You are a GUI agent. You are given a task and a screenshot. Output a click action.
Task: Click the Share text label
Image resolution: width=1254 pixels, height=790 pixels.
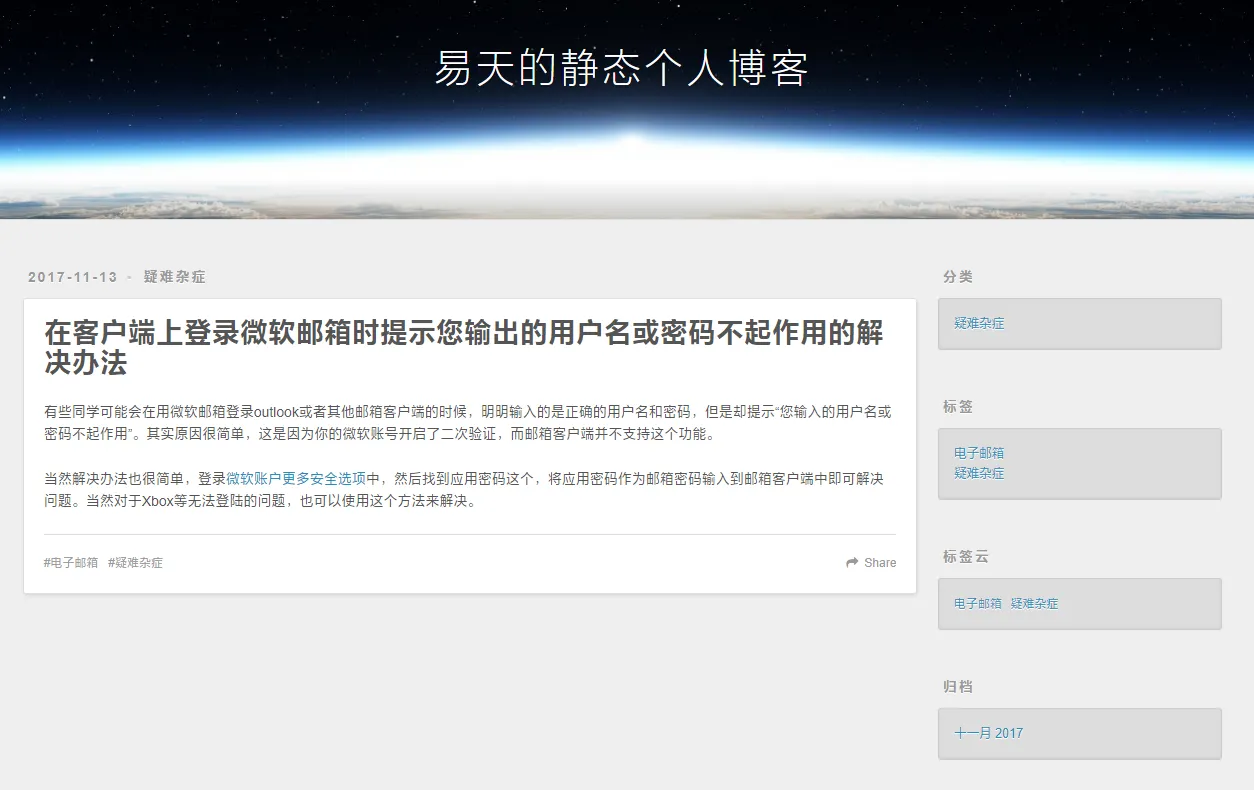(x=880, y=563)
